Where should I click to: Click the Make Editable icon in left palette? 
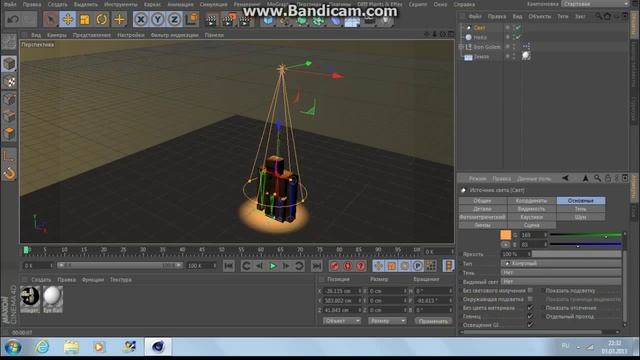(9, 42)
